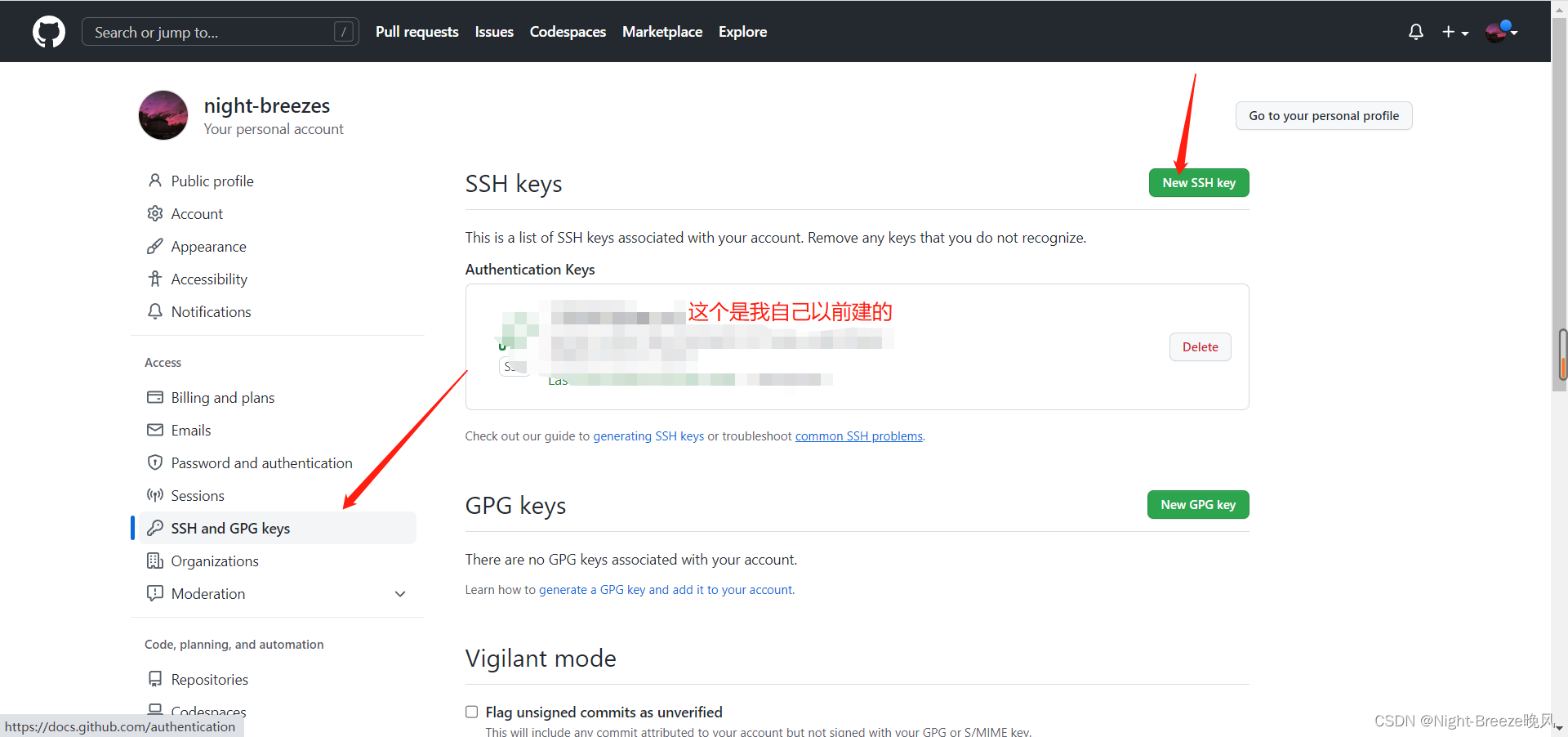Click the slash shortcut hint in search

[344, 32]
